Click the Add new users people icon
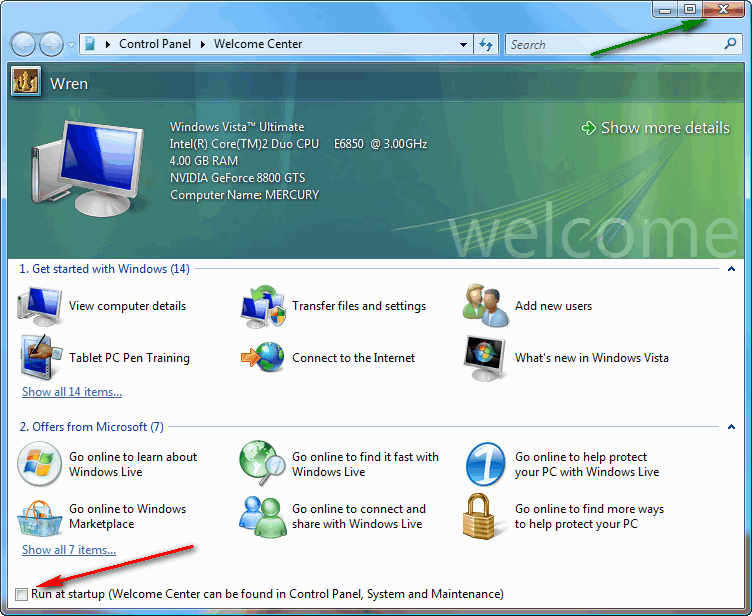Screen dimensions: 752x616 [x=485, y=306]
